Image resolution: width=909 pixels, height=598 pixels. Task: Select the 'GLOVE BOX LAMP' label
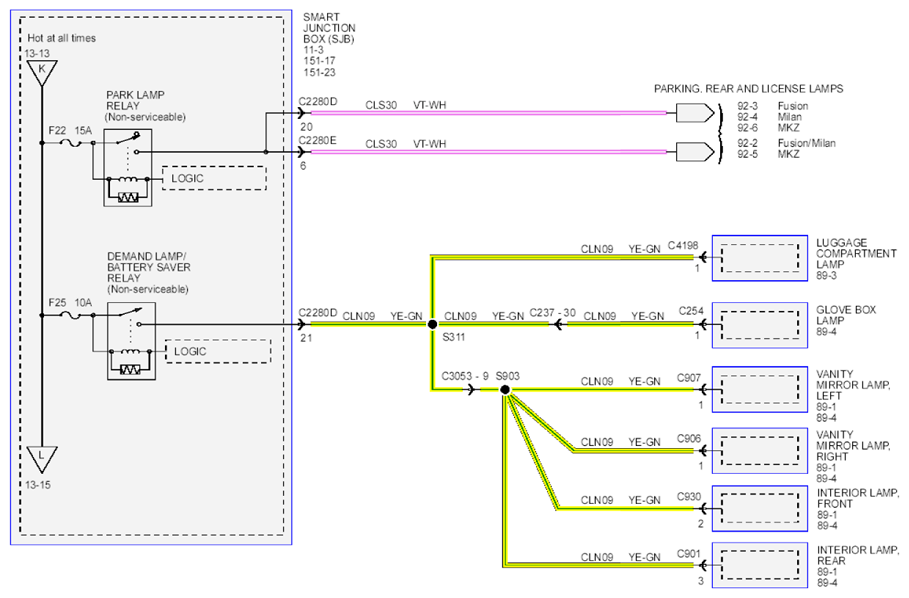[x=846, y=315]
